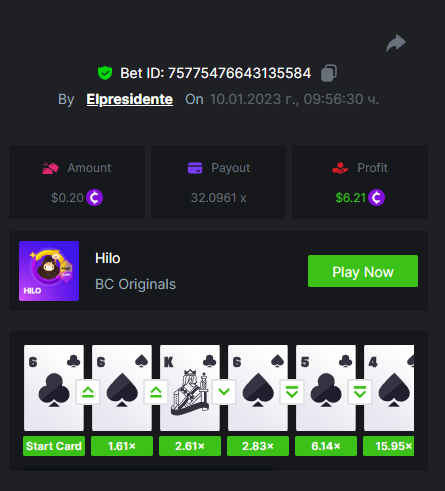Click the Hilo game title
Image resolution: width=445 pixels, height=491 pixels.
(x=108, y=258)
